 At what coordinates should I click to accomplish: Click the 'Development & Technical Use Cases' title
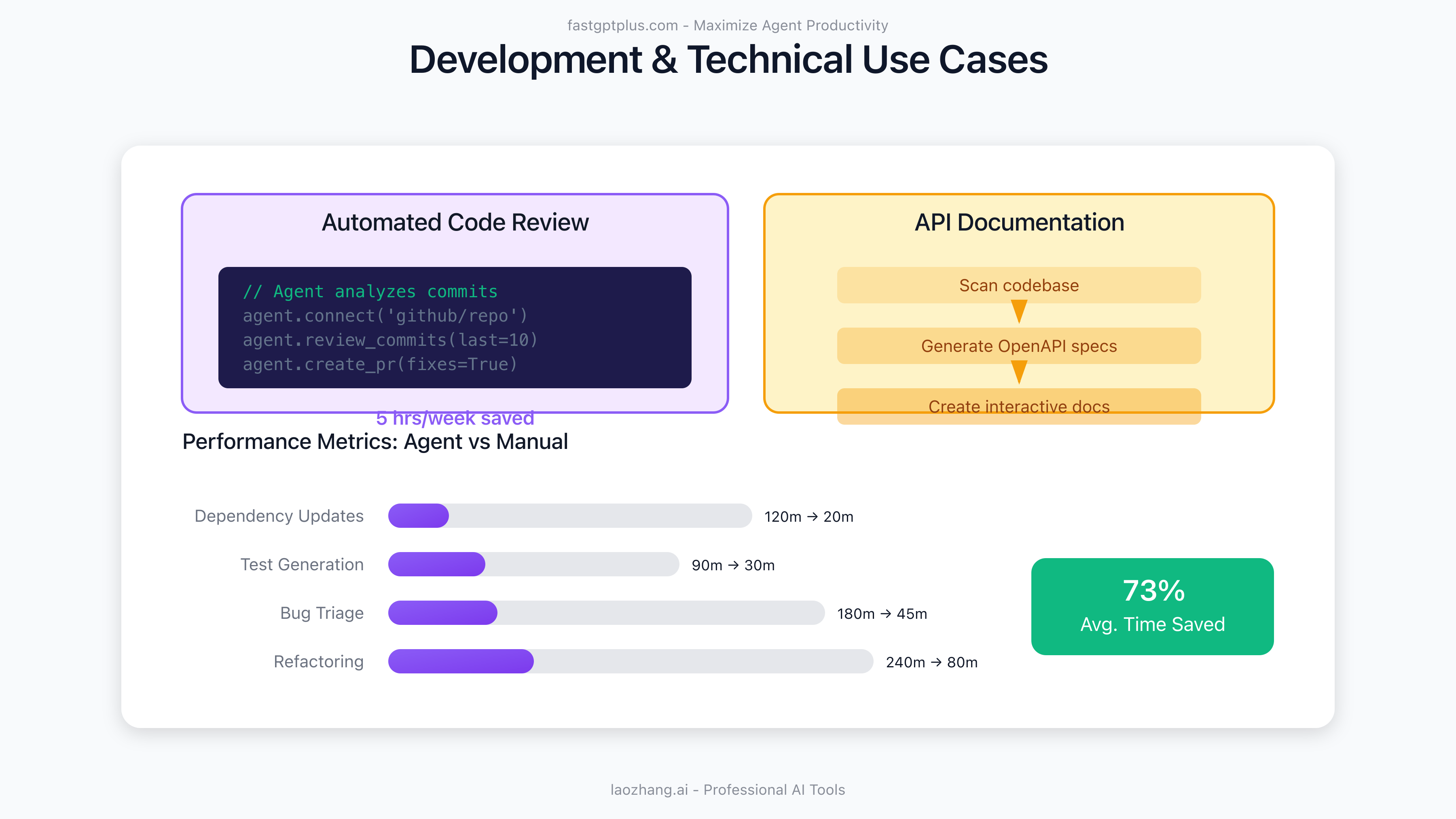point(728,60)
